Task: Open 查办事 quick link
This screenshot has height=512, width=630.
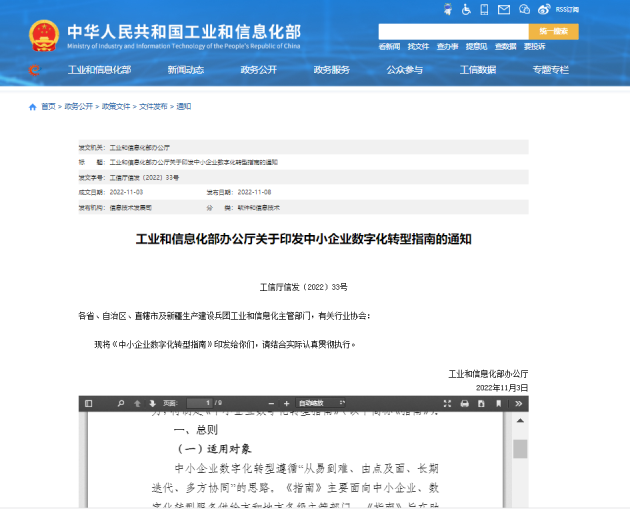Action: click(x=448, y=47)
